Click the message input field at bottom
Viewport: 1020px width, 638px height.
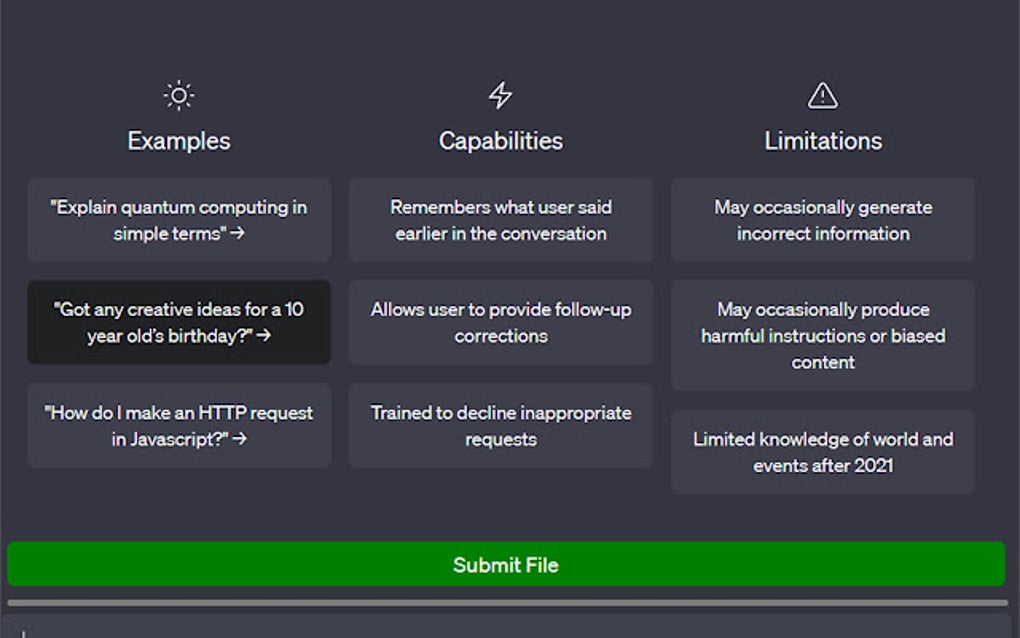(x=507, y=629)
